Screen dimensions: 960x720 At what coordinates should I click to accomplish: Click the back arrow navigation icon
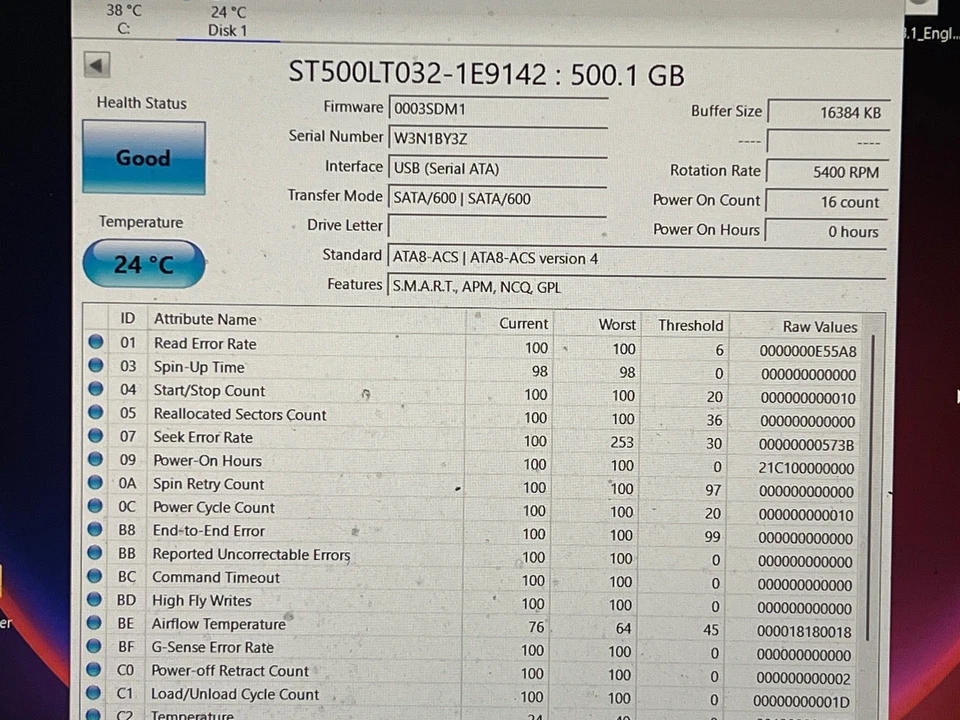95,64
